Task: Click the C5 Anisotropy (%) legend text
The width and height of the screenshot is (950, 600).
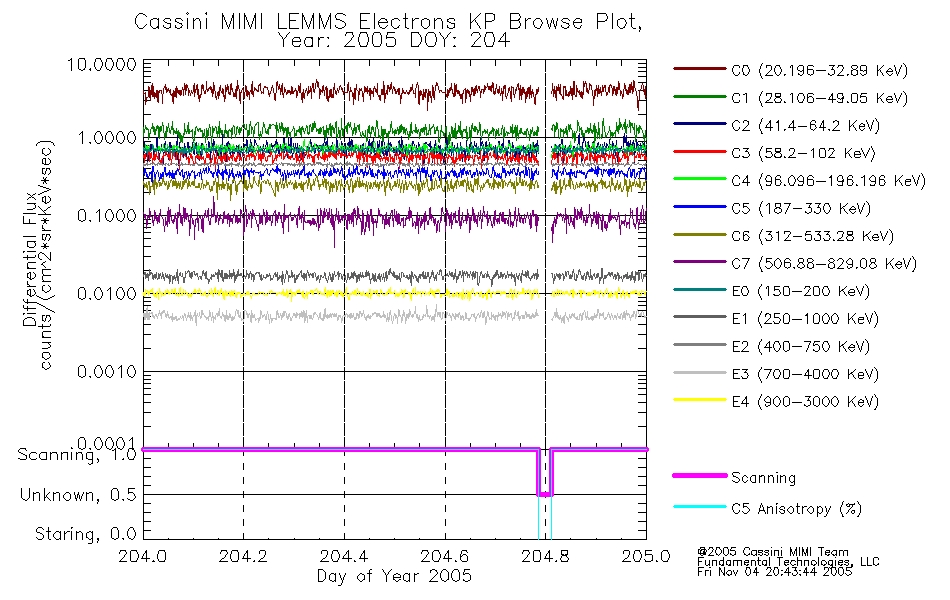Action: click(x=796, y=508)
